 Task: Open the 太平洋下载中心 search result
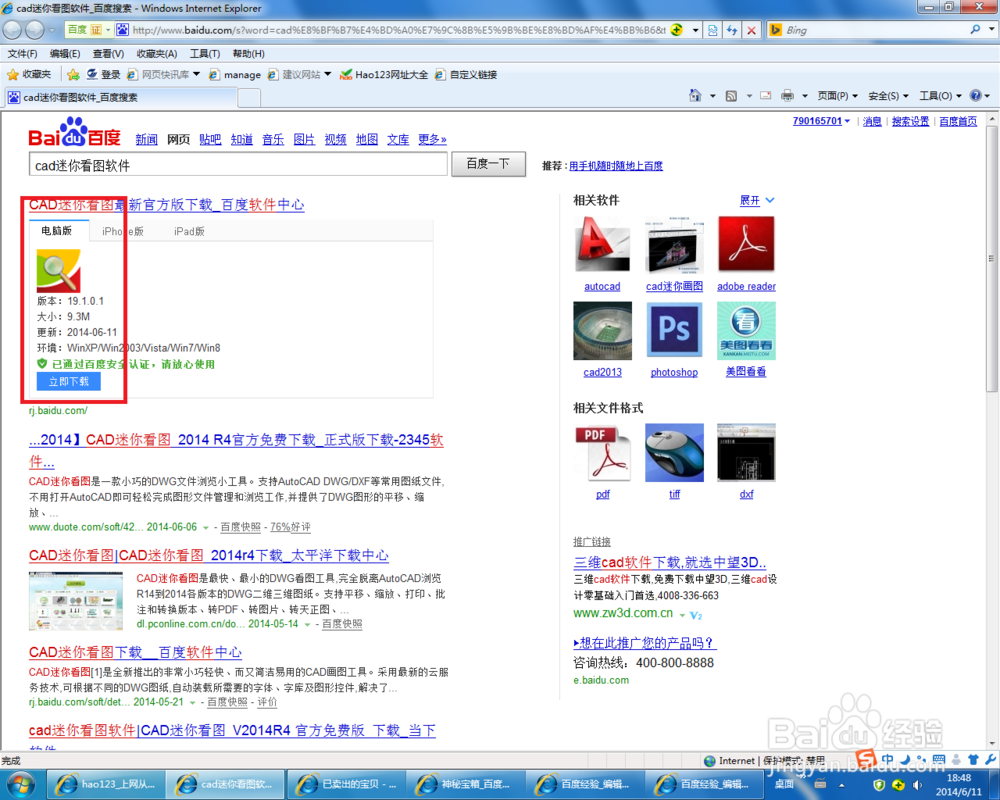[x=209, y=555]
